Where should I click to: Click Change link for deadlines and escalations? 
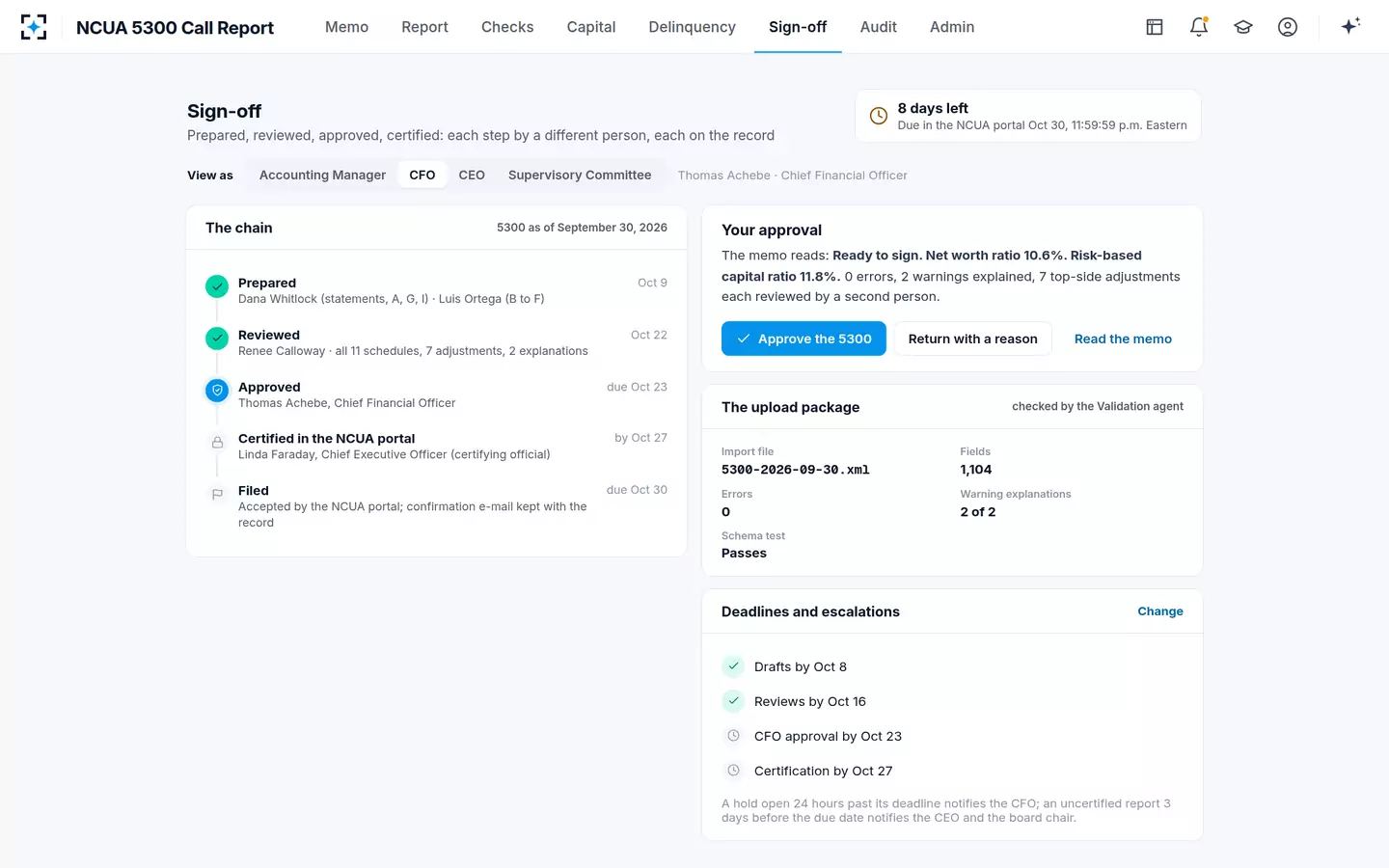tap(1160, 611)
